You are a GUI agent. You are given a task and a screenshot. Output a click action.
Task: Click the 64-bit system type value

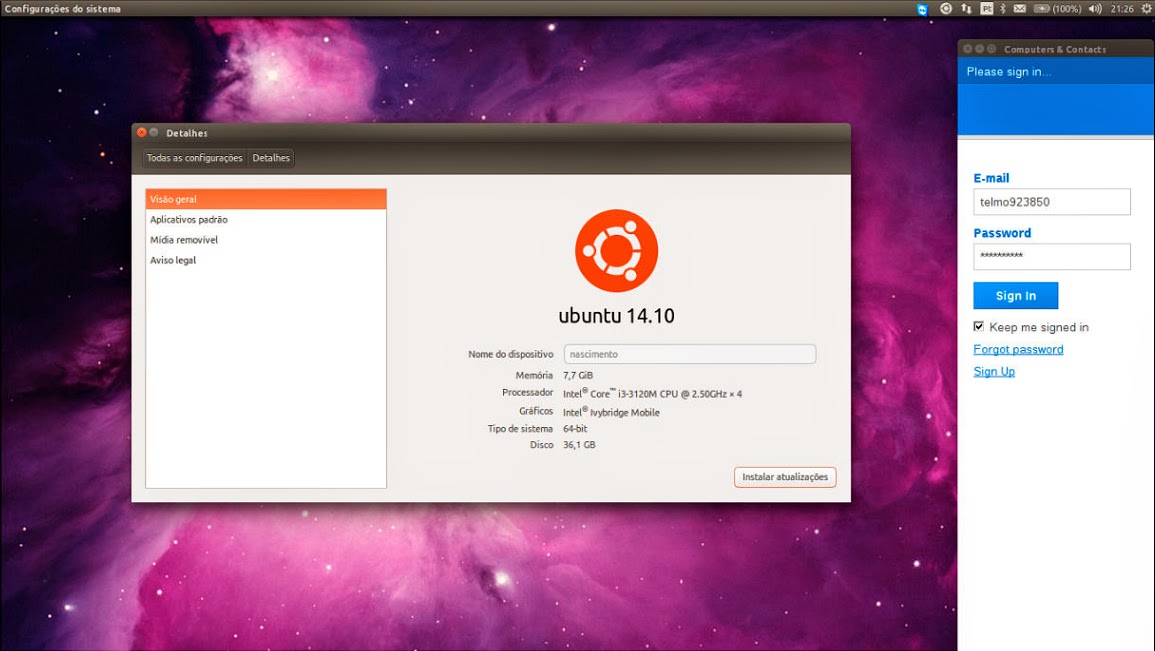click(575, 429)
